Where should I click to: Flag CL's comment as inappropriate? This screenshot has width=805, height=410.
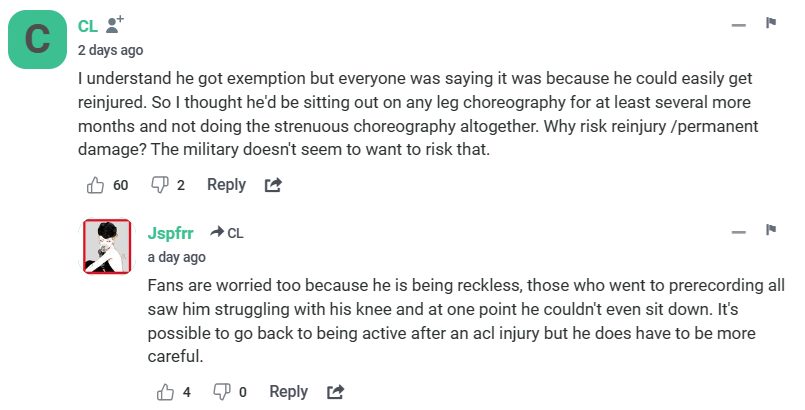tap(771, 23)
